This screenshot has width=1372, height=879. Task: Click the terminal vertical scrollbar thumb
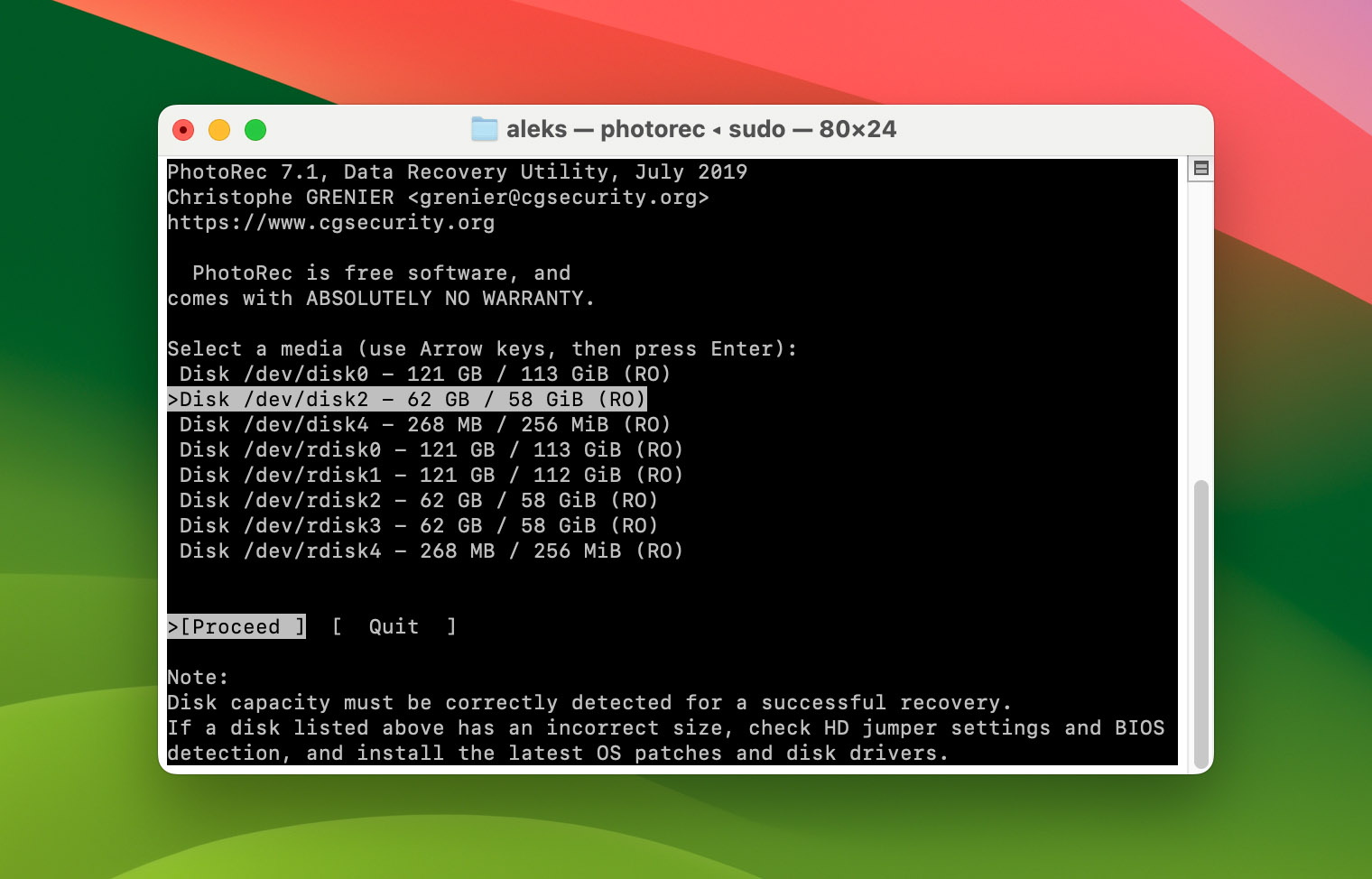[1200, 623]
